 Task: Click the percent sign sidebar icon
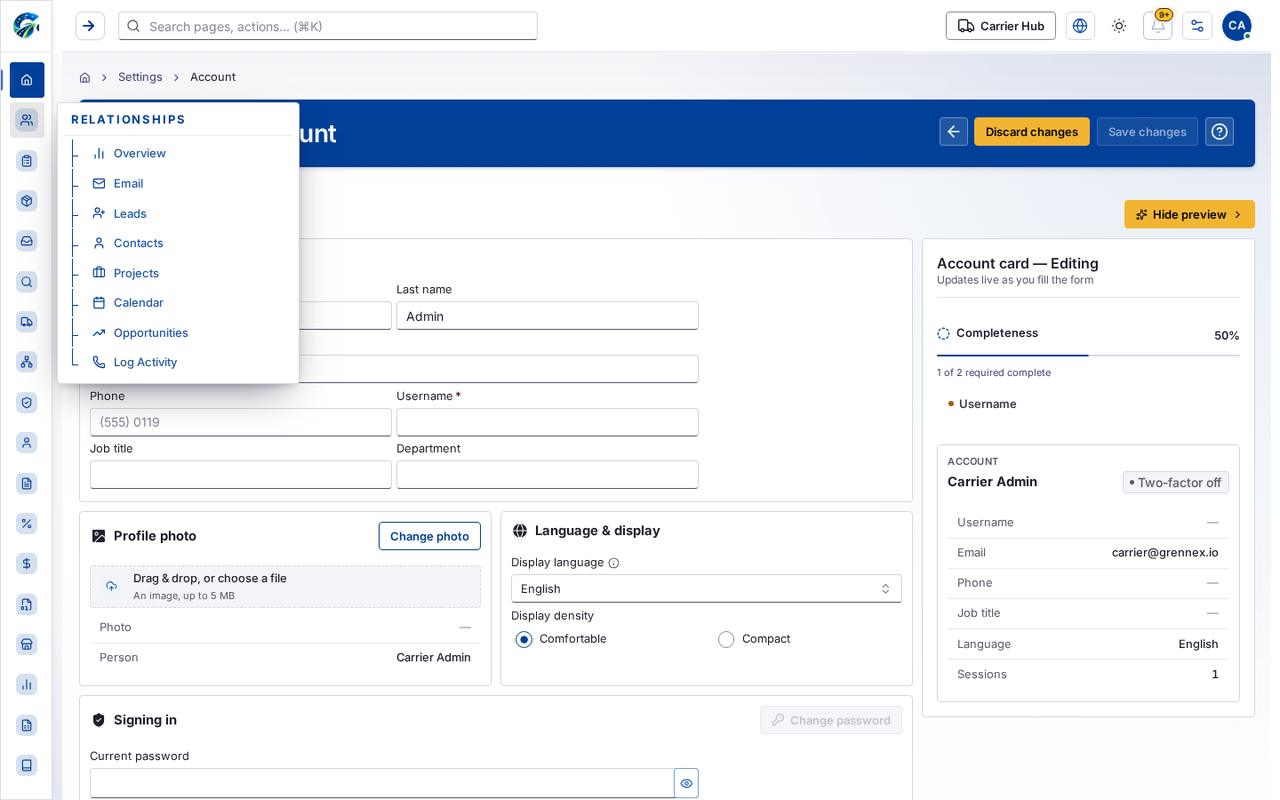[27, 523]
